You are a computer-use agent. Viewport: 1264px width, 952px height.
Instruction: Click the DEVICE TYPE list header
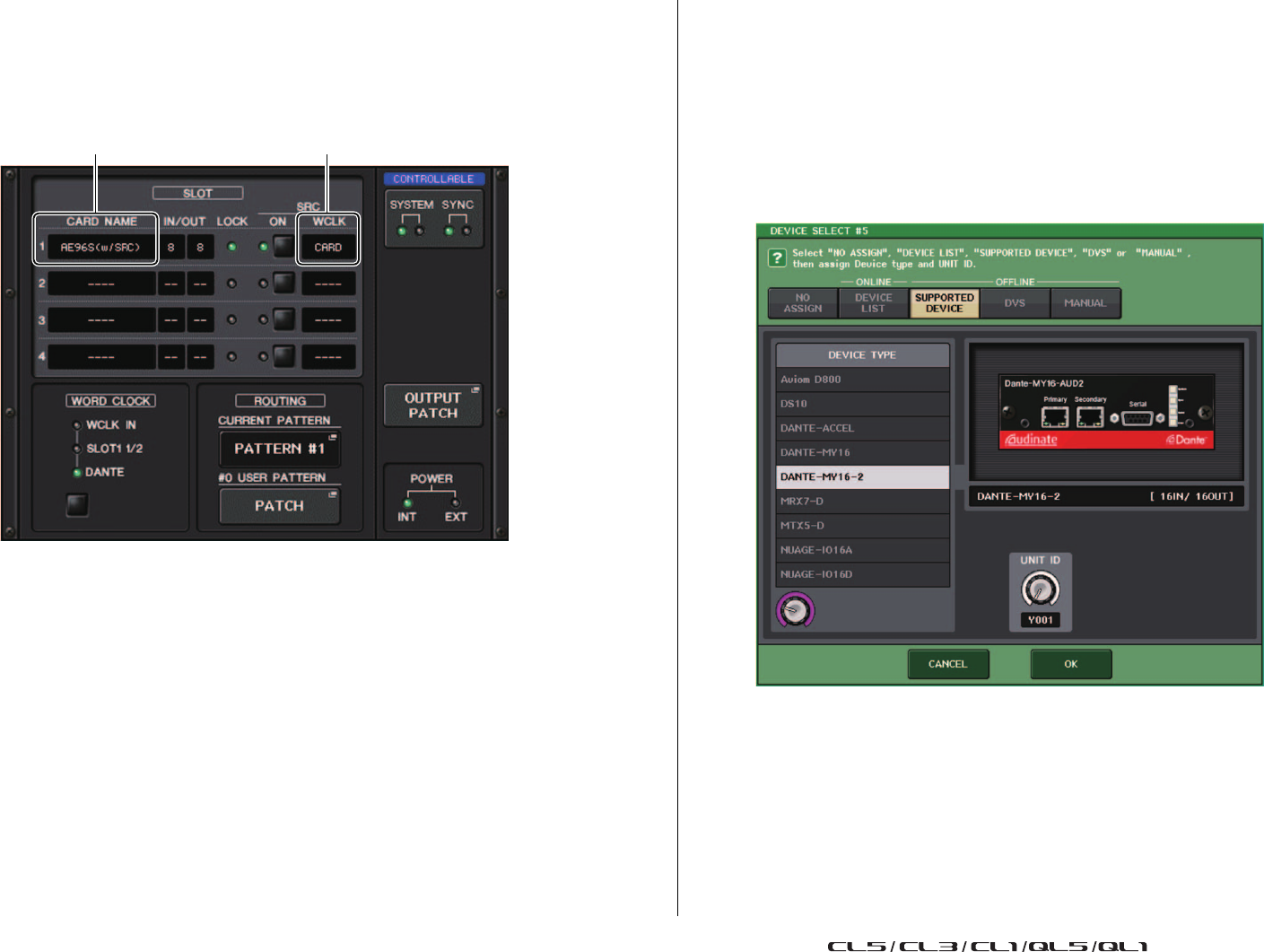coord(862,355)
